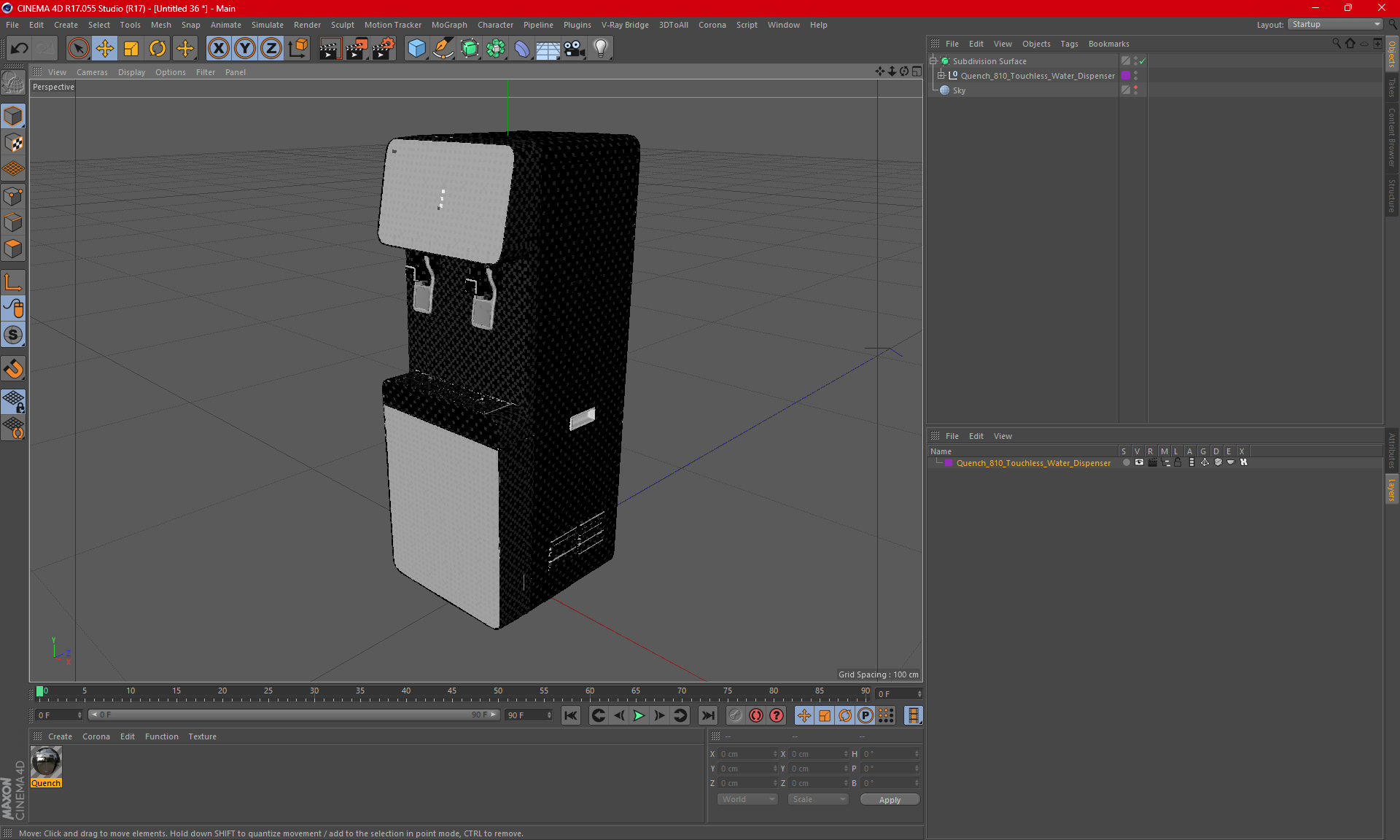Switch to Edges mode

coord(13,222)
